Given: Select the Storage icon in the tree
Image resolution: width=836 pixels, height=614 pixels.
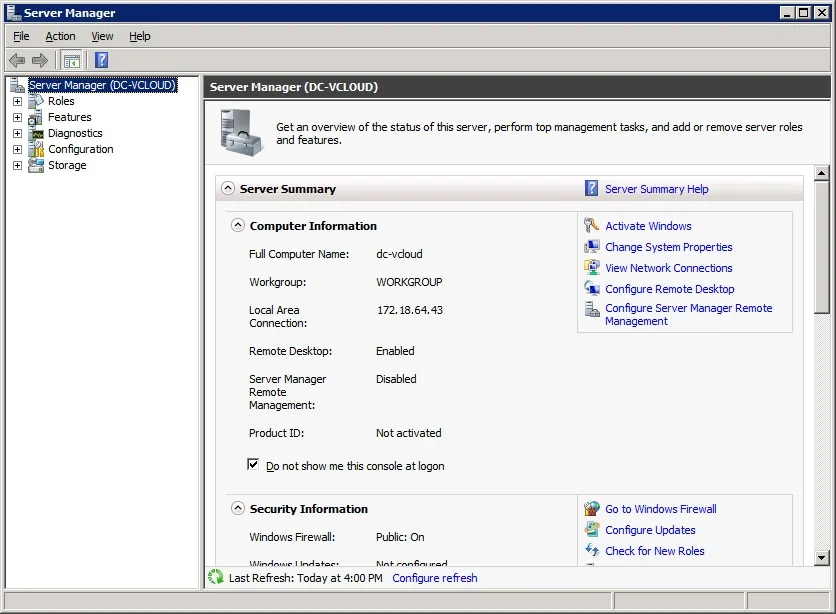Looking at the screenshot, I should click(x=36, y=165).
